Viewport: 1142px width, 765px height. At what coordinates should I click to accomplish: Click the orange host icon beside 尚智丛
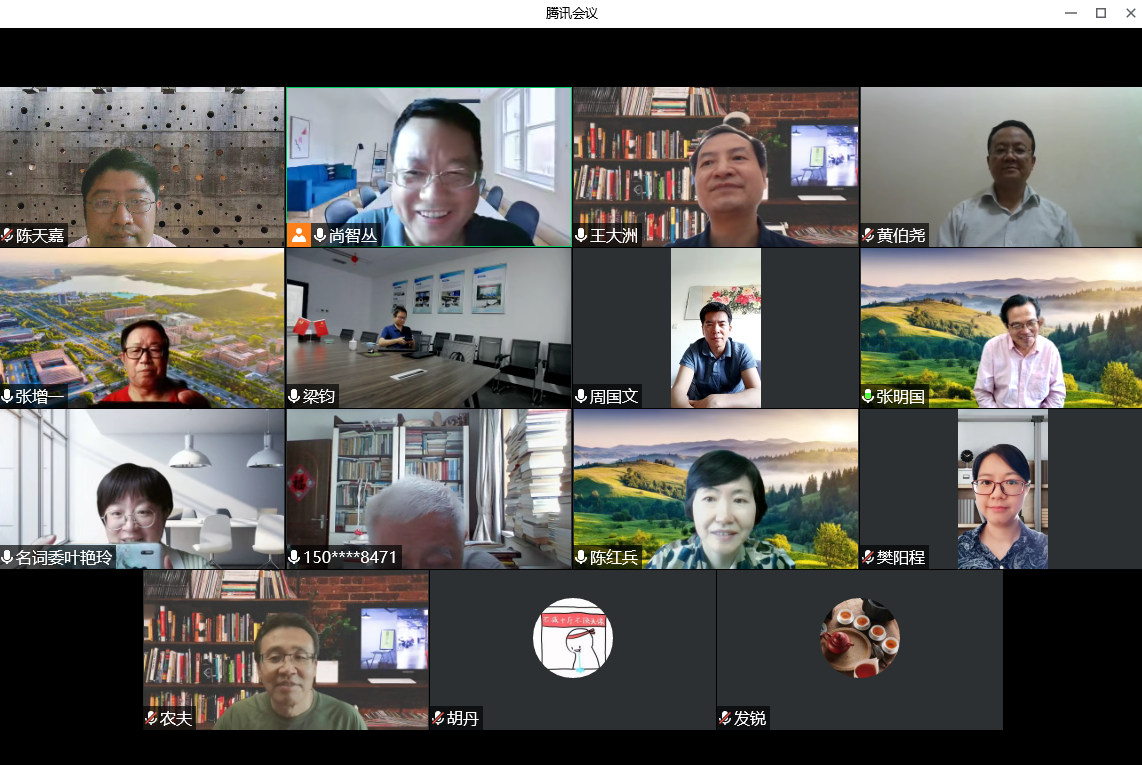pyautogui.click(x=298, y=236)
